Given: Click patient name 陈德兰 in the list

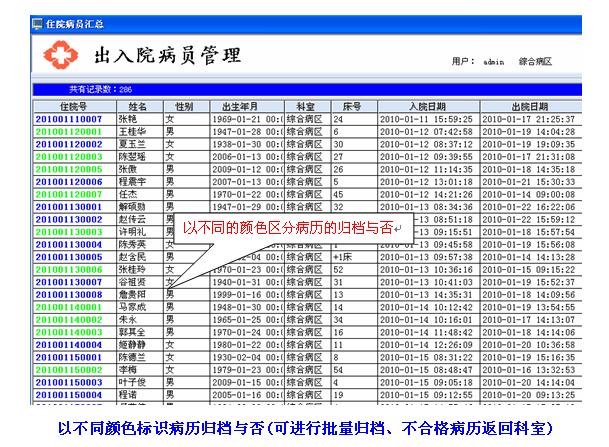Looking at the screenshot, I should (133, 357).
